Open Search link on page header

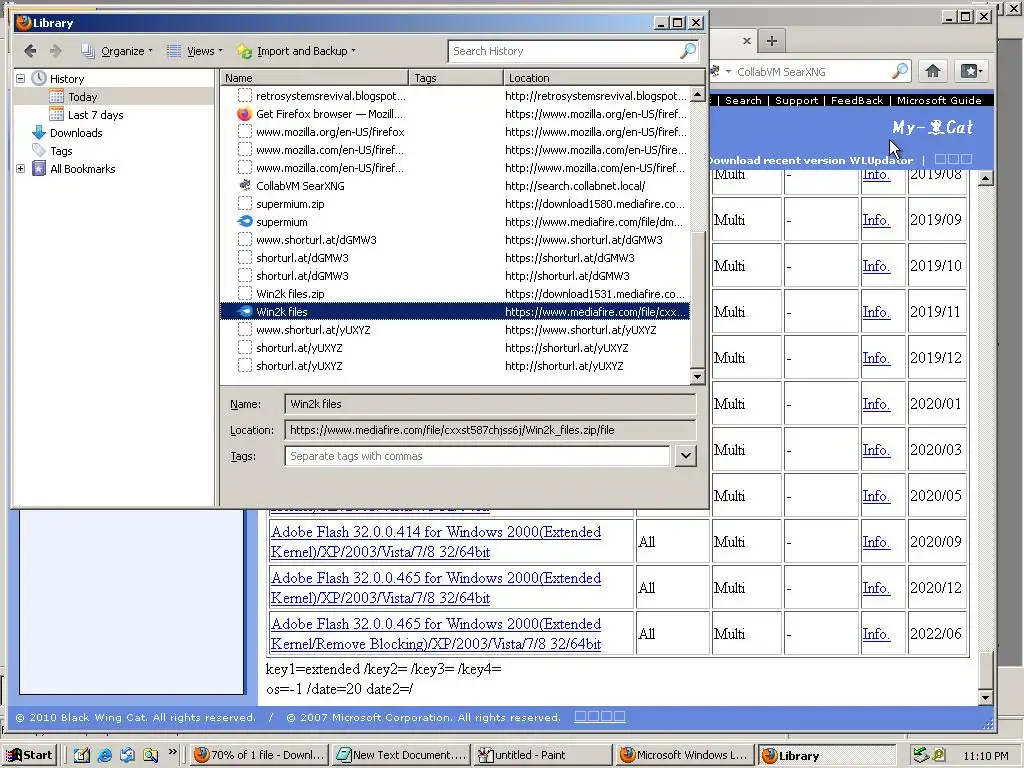point(743,101)
